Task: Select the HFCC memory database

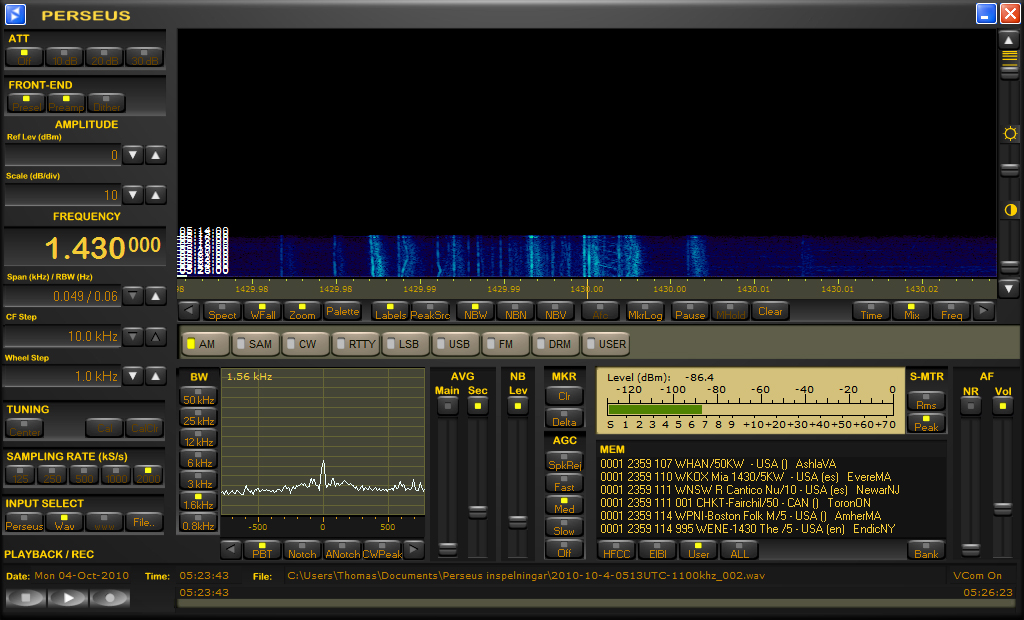Action: click(616, 550)
